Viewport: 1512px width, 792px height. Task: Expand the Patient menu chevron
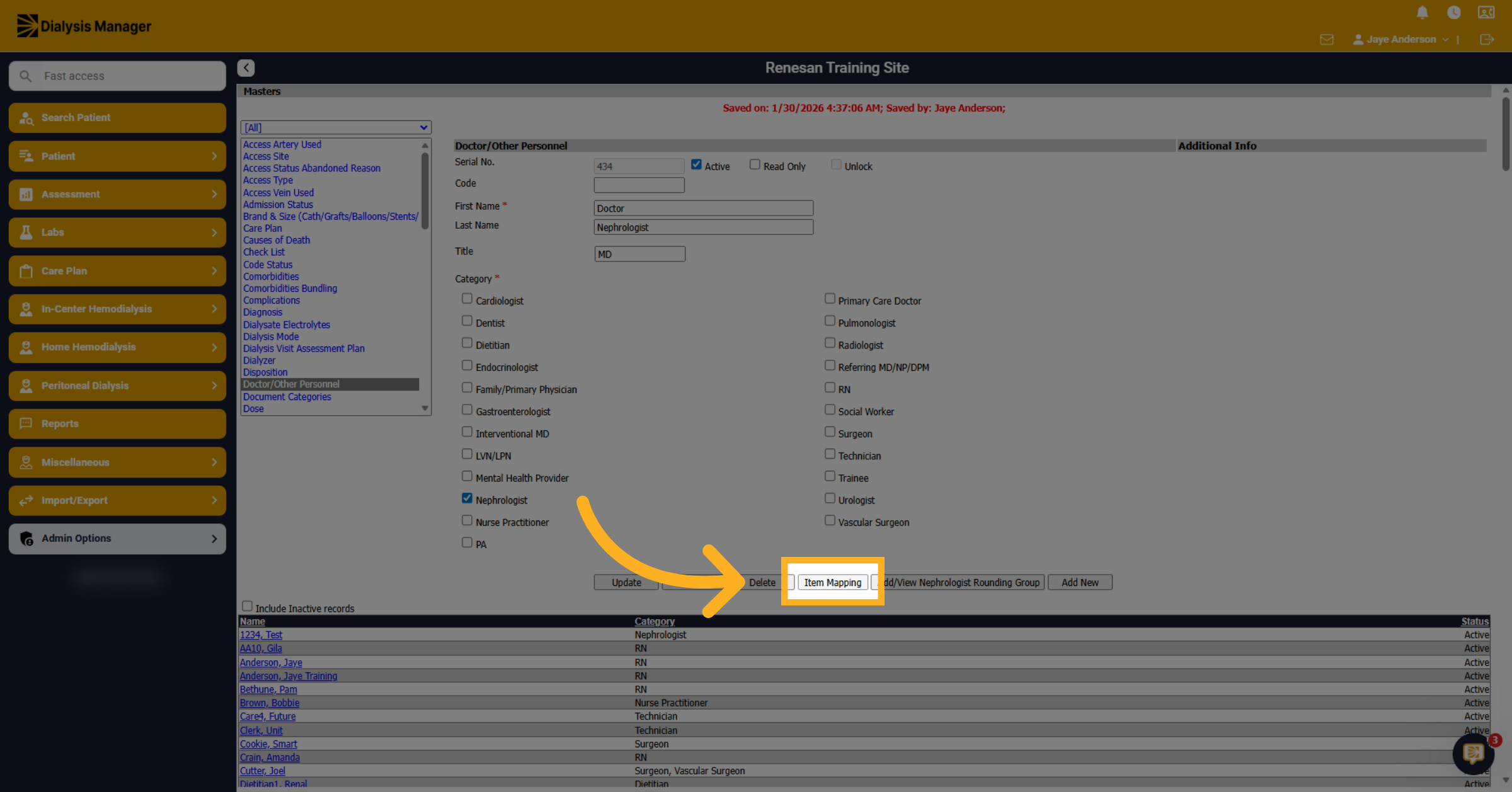coord(214,156)
